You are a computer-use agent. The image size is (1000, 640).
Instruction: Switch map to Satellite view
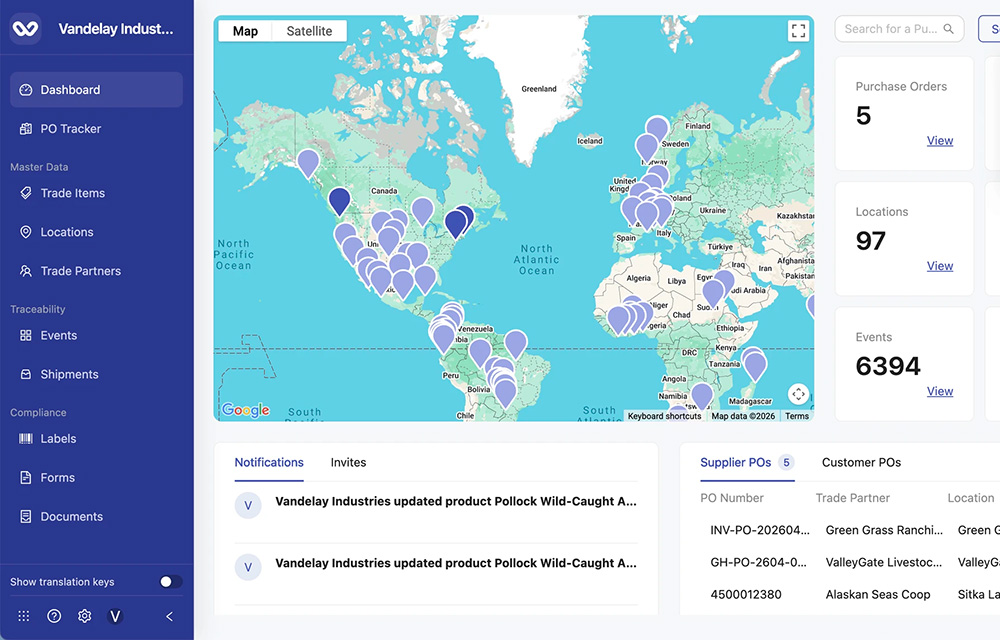pos(309,31)
